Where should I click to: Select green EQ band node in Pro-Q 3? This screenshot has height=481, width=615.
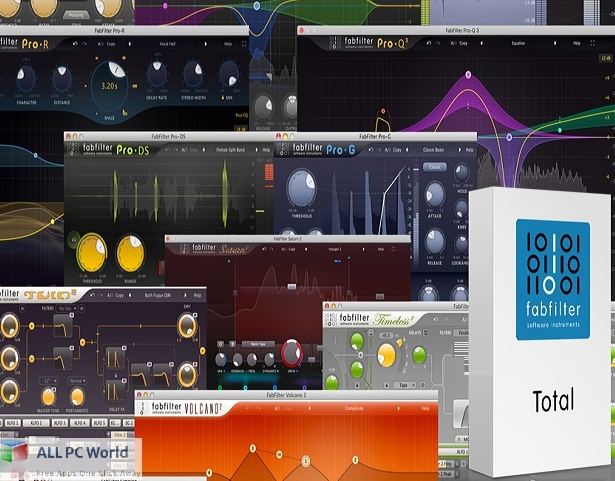[560, 130]
